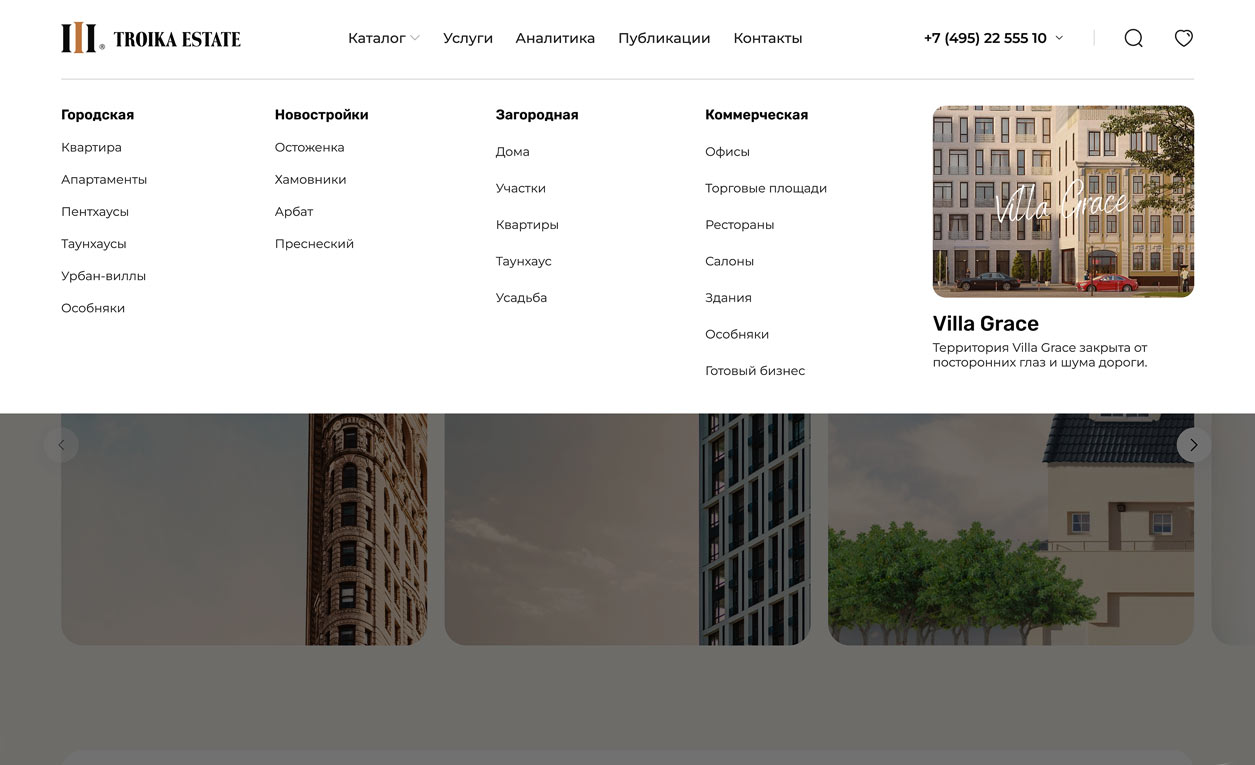
Task: Open the Усадьба listing category
Action: 521,298
